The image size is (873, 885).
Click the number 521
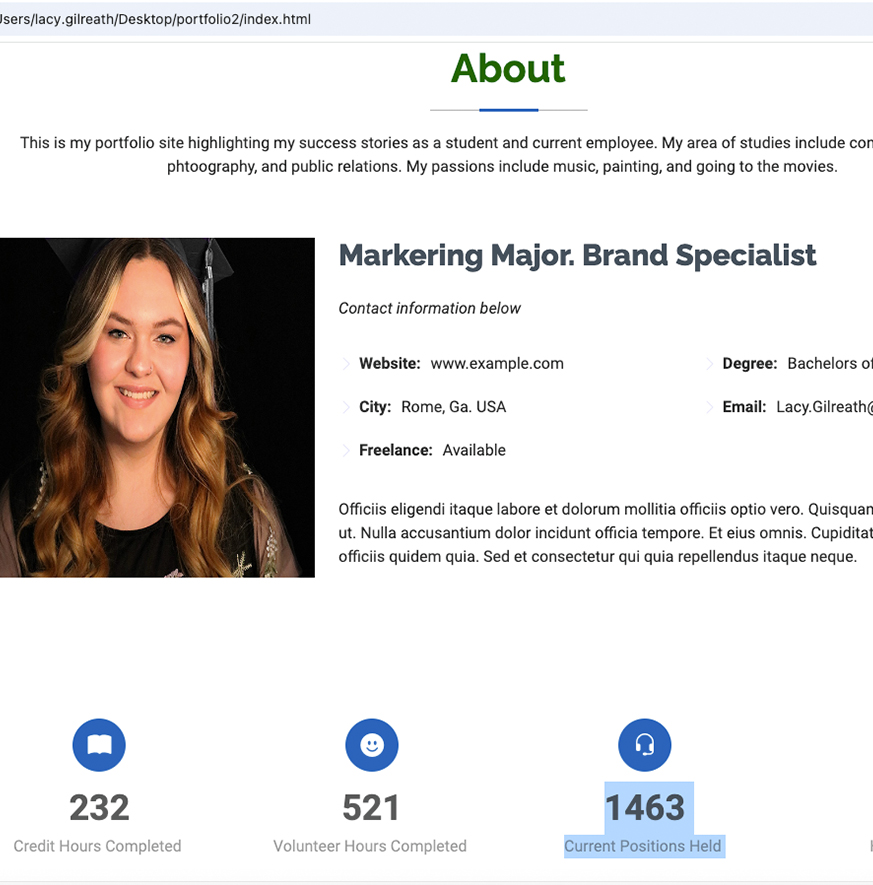371,808
